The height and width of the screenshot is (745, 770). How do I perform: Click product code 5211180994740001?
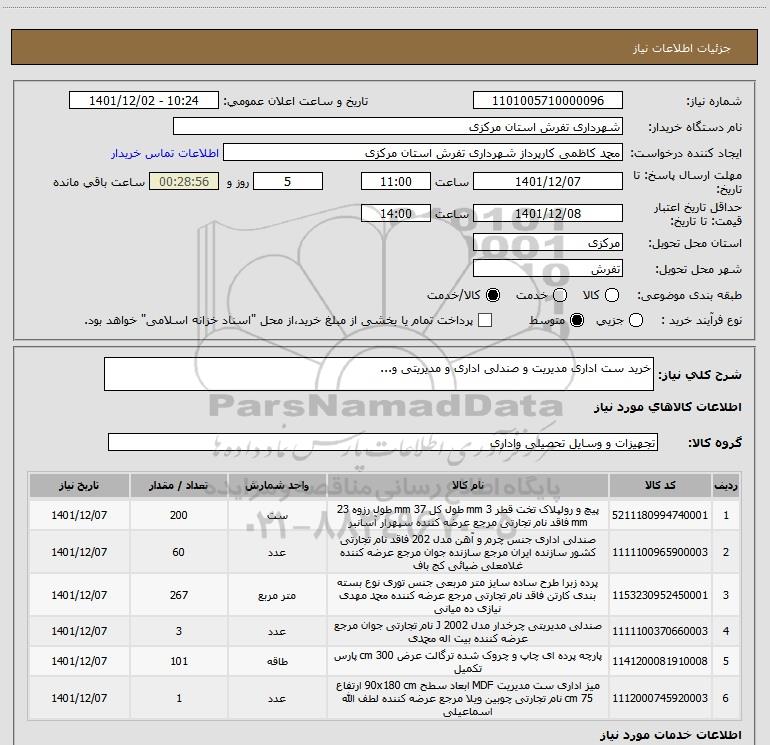[660, 515]
